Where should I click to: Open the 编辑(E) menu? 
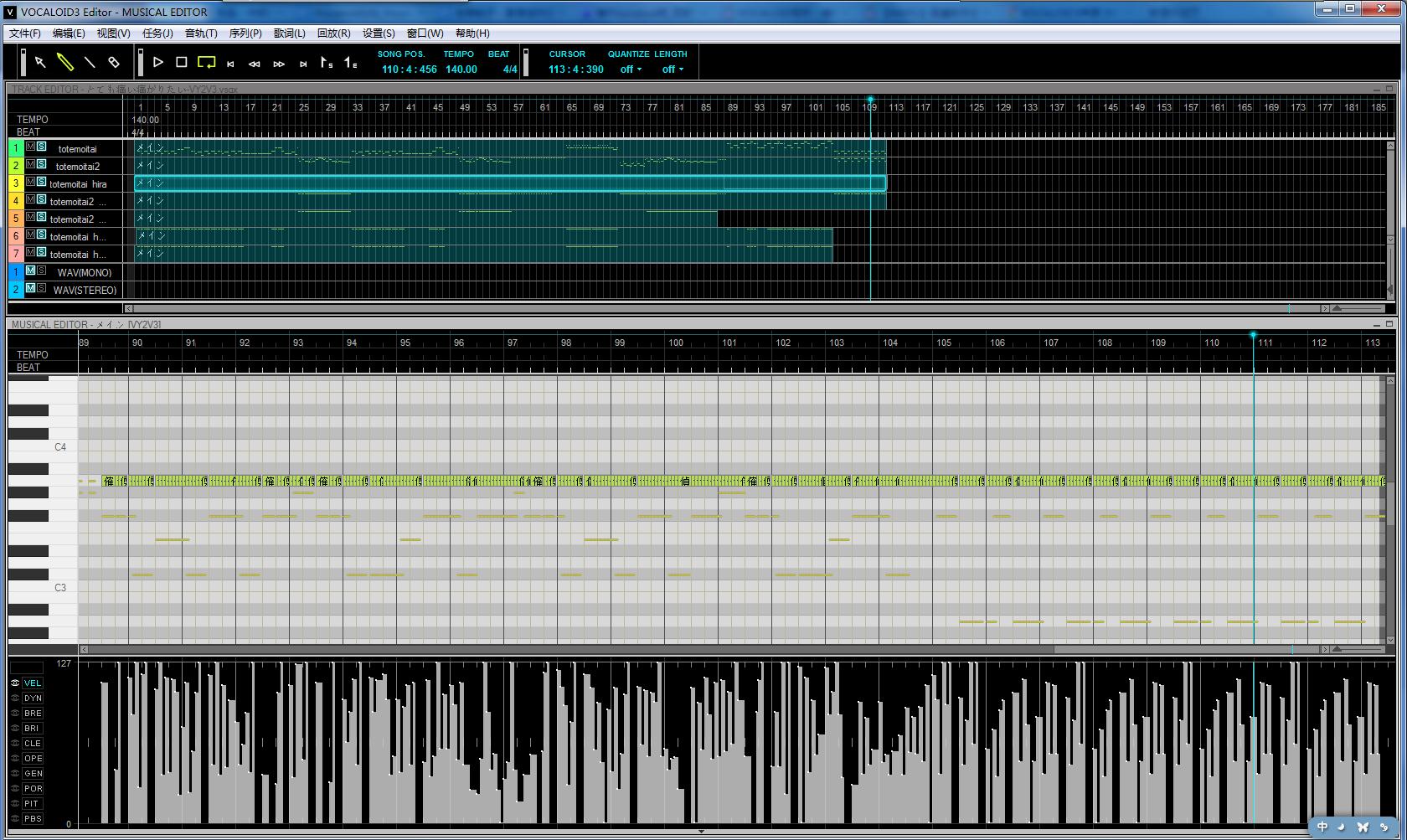coord(69,33)
